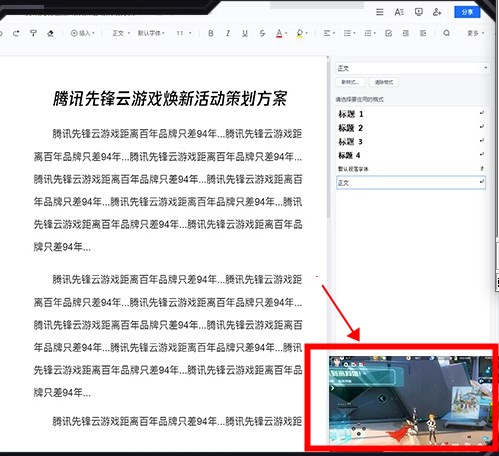Screen dimensions: 499x456
Task: Open the 默认字体 font dropdown
Action: pyautogui.click(x=151, y=33)
